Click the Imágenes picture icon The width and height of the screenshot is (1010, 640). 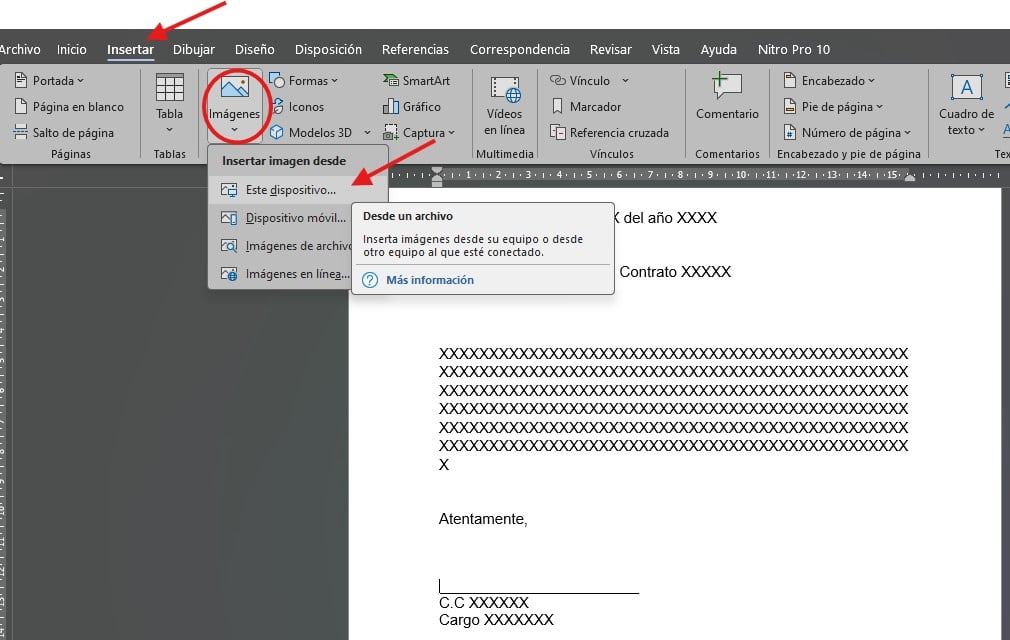pos(234,87)
